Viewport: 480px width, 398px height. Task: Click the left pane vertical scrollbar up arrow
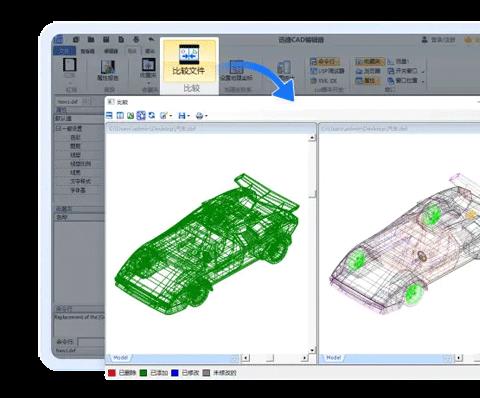(312, 138)
